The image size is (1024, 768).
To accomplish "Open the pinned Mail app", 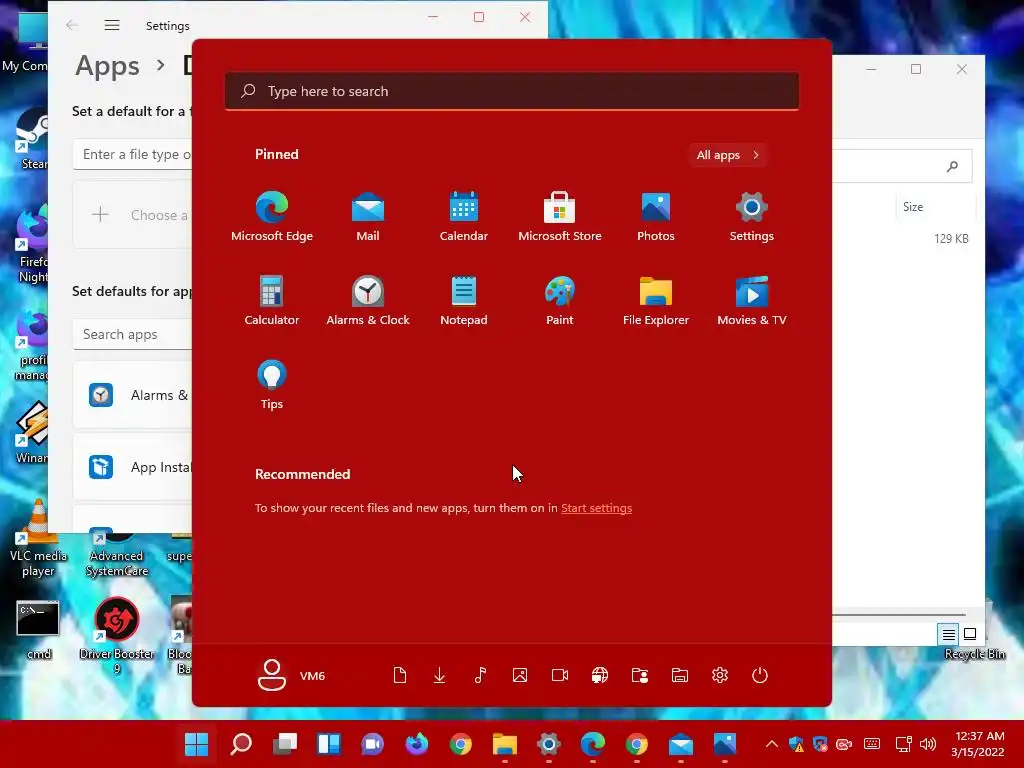I will click(x=368, y=217).
